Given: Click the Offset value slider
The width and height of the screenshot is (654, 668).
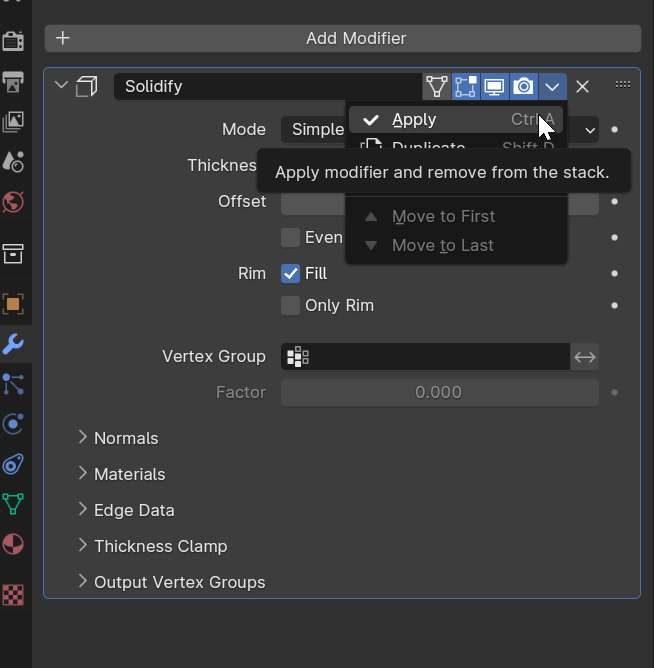Looking at the screenshot, I should (x=440, y=202).
